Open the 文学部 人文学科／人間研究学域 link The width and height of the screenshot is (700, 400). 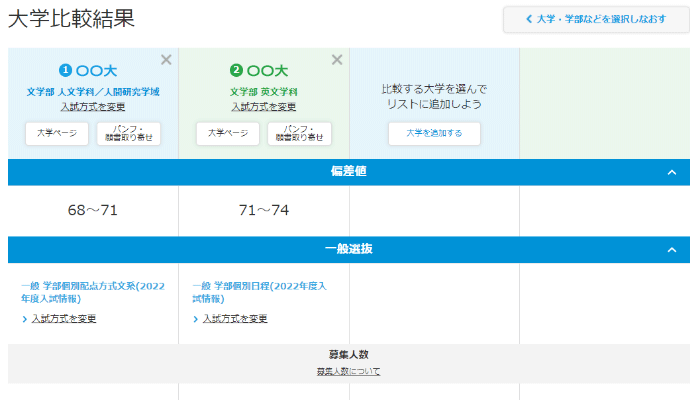coord(93,92)
